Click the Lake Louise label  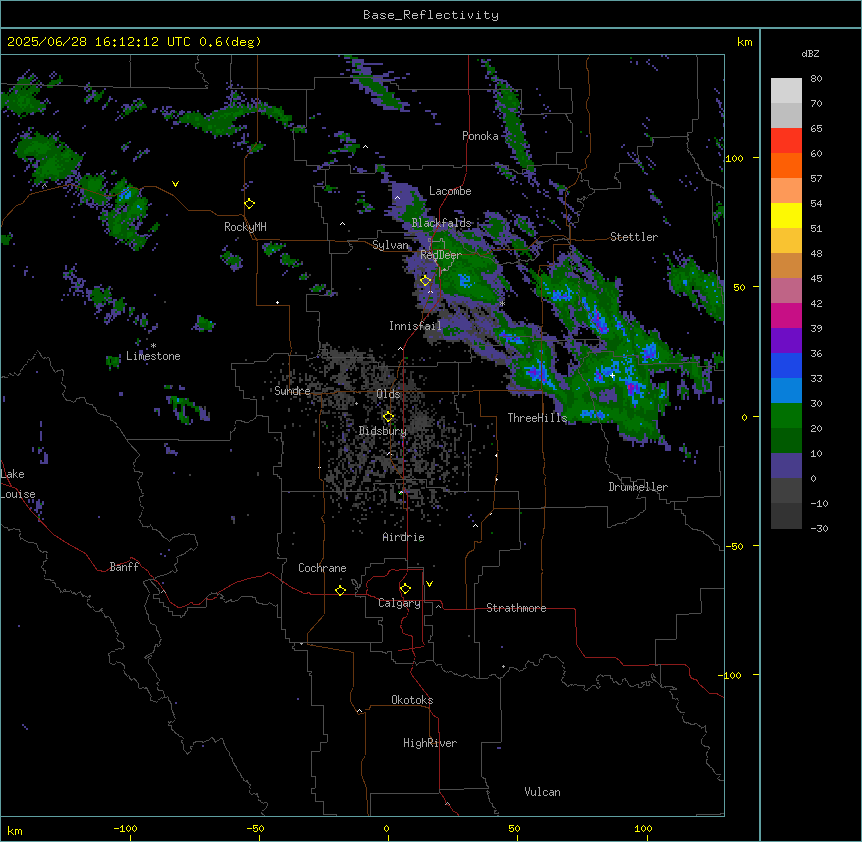pyautogui.click(x=18, y=484)
